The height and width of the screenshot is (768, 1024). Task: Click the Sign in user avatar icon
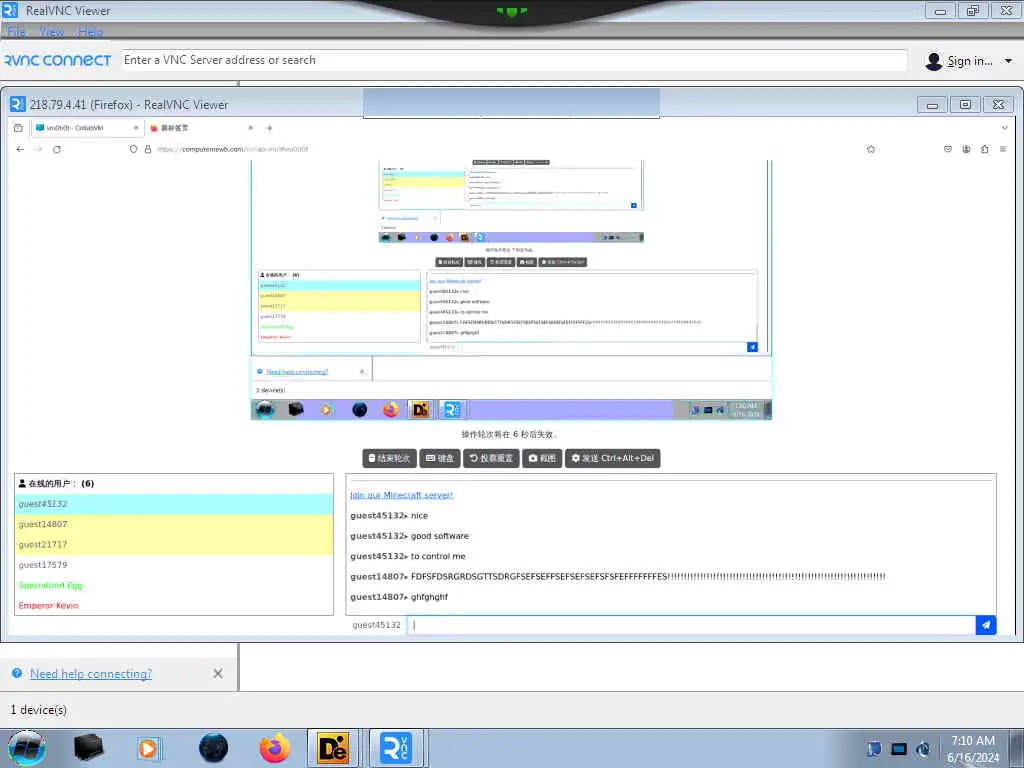pyautogui.click(x=934, y=61)
